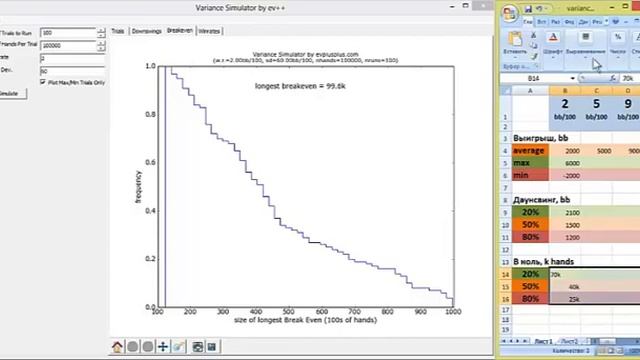640x360 pixels.
Task: Increase Trials to Run with up arrow
Action: 101,31
